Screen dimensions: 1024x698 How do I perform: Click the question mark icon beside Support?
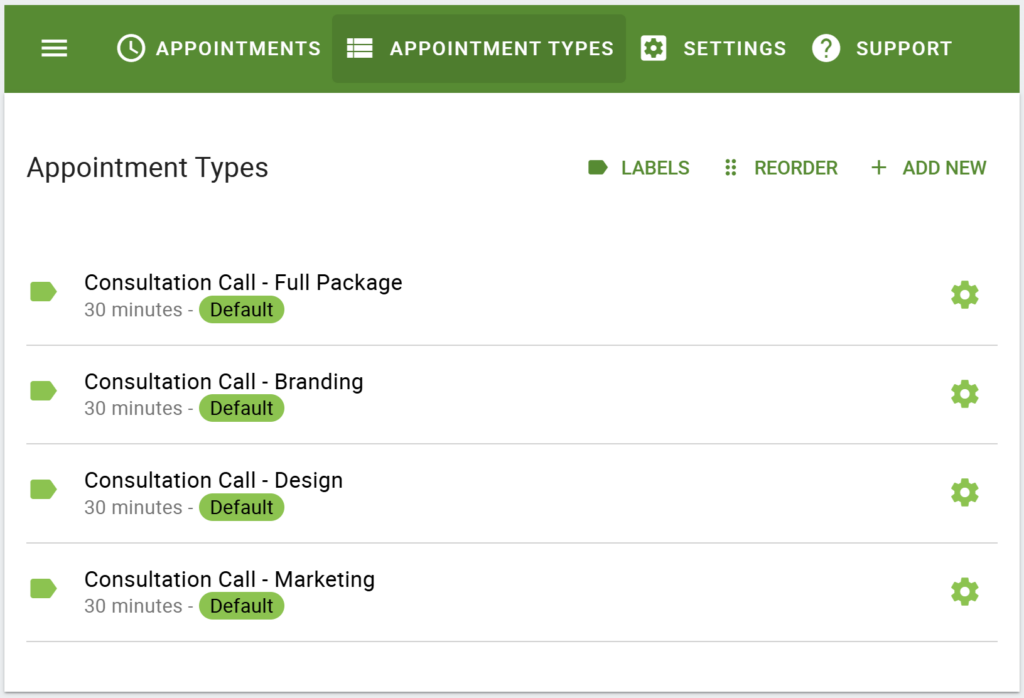826,48
